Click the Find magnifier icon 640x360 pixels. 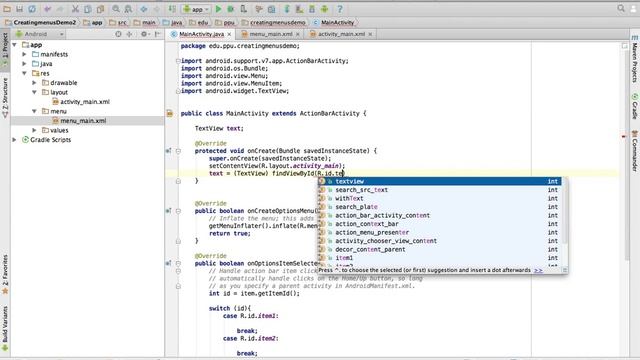click(116, 9)
